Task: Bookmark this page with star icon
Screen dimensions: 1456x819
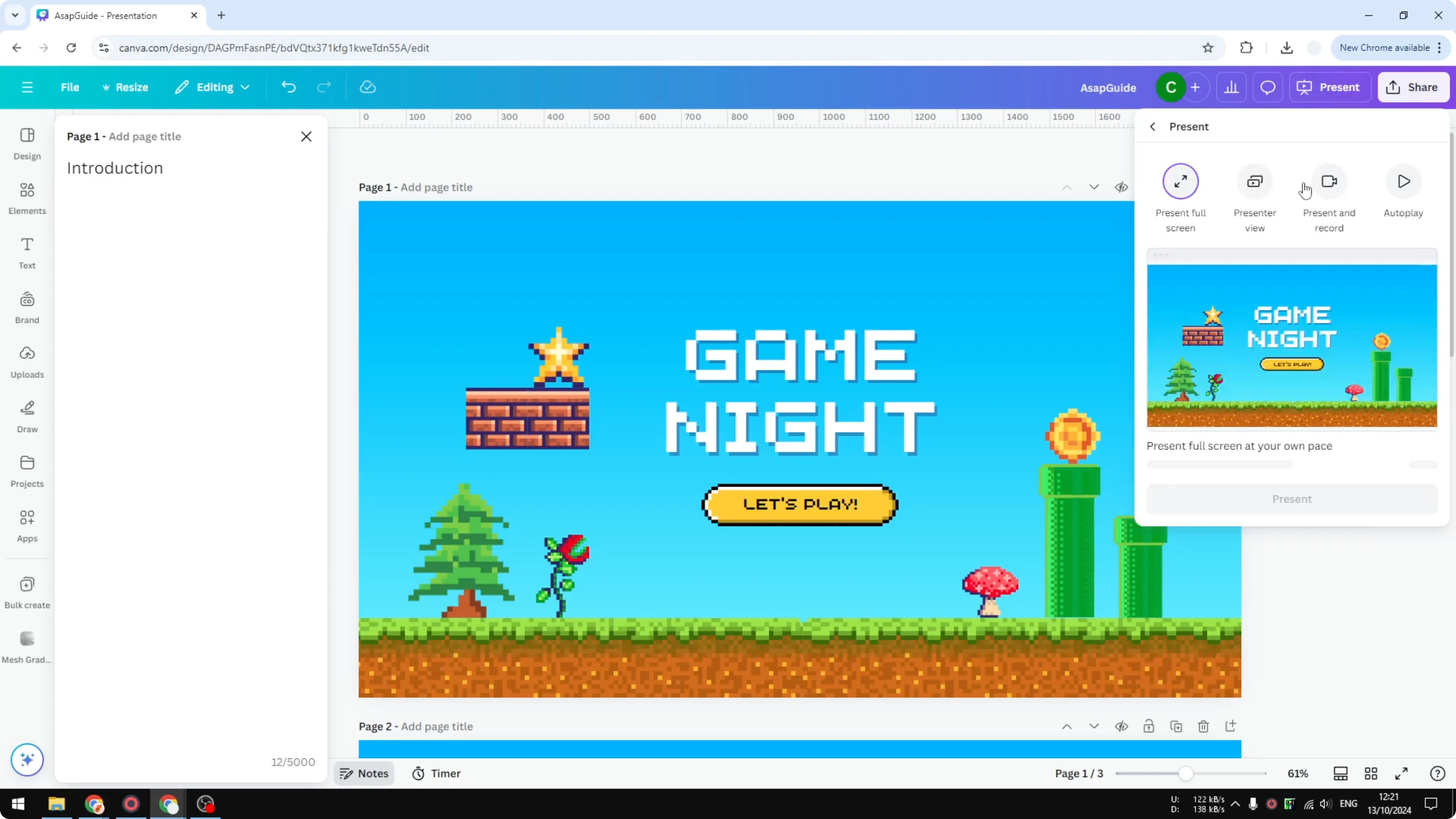Action: 1208,47
